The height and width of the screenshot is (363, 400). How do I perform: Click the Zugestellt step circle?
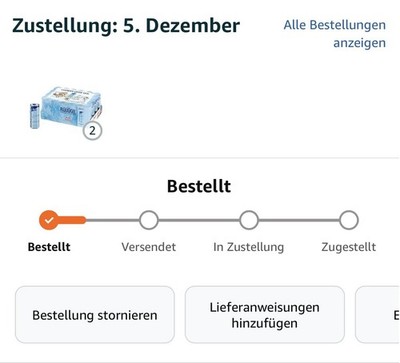coord(349,220)
